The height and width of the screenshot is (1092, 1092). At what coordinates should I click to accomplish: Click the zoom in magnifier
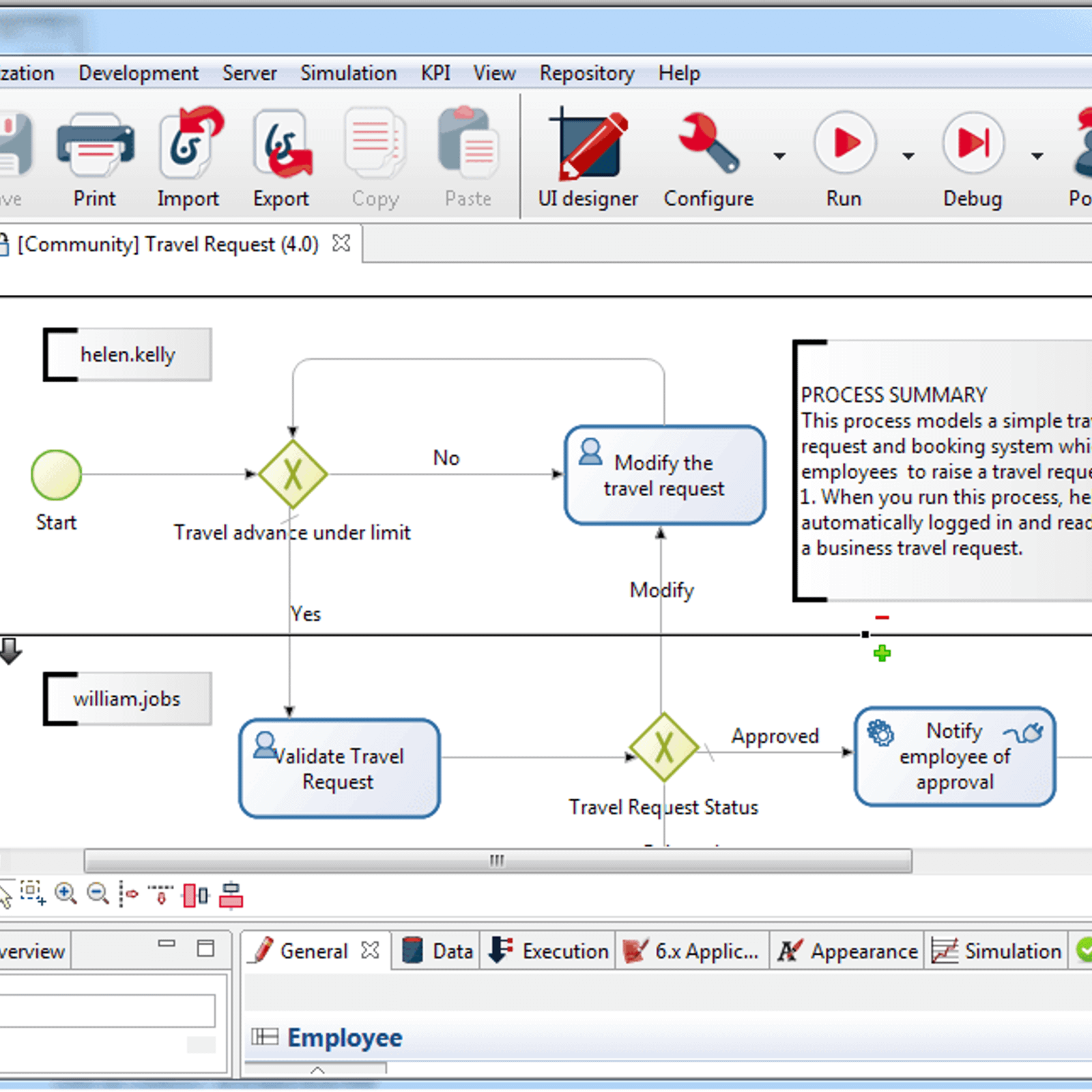(66, 893)
